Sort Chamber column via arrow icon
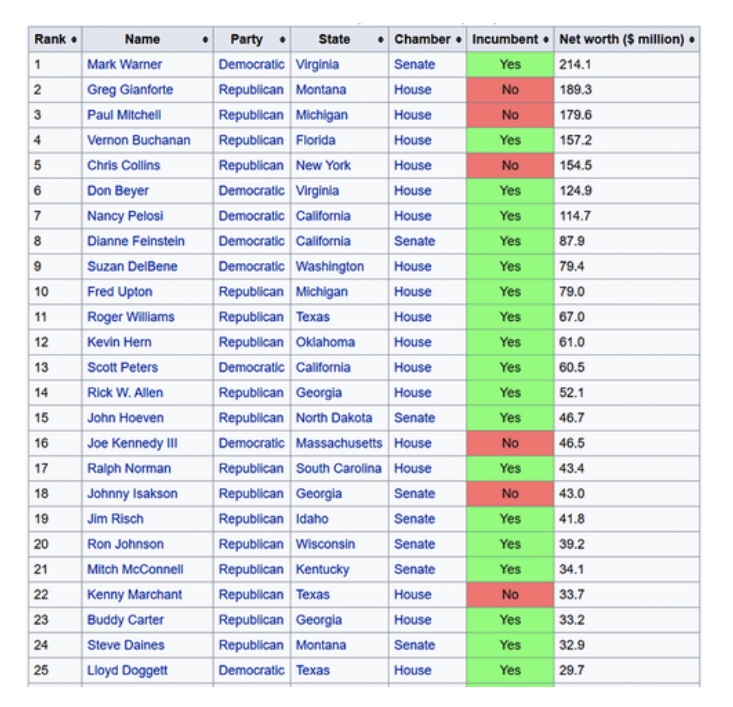This screenshot has width=733, height=707. [458, 40]
